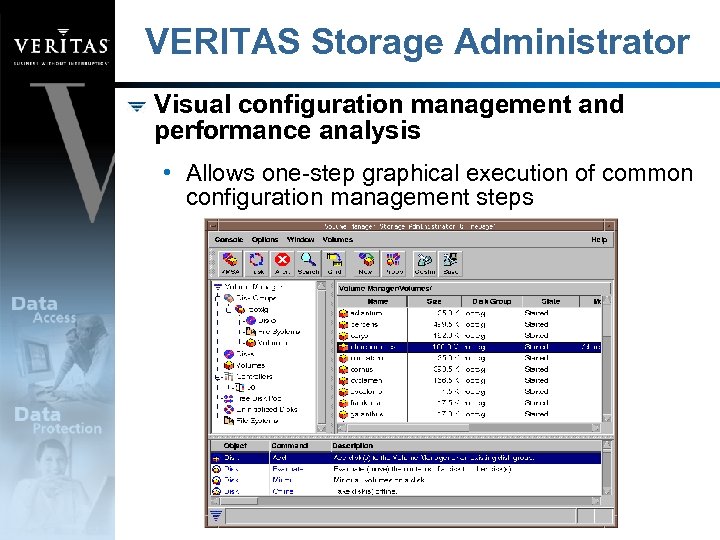
Task: Open the Props toolbar icon
Action: [x=394, y=264]
